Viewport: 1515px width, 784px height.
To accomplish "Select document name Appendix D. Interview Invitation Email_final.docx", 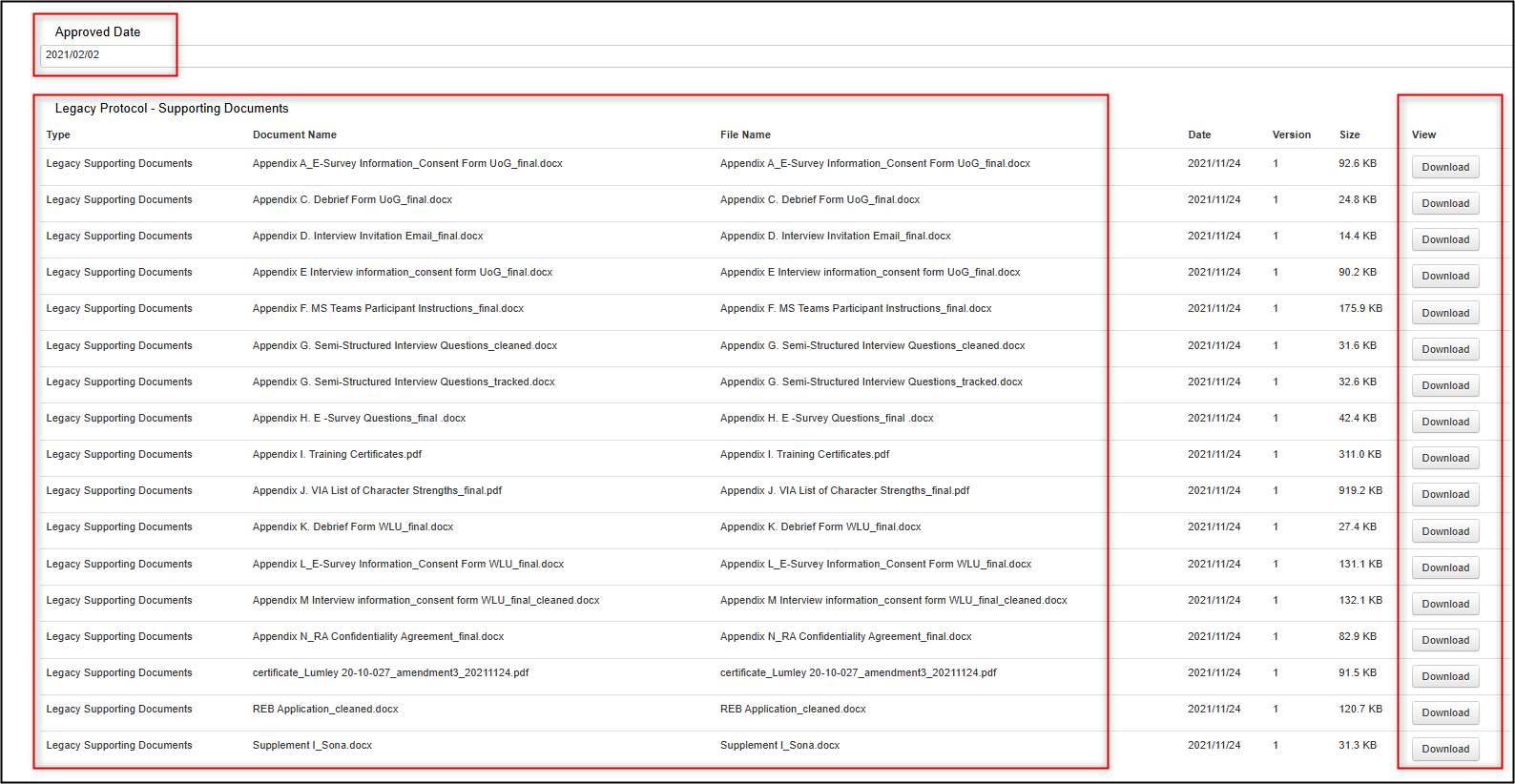I will click(x=368, y=236).
